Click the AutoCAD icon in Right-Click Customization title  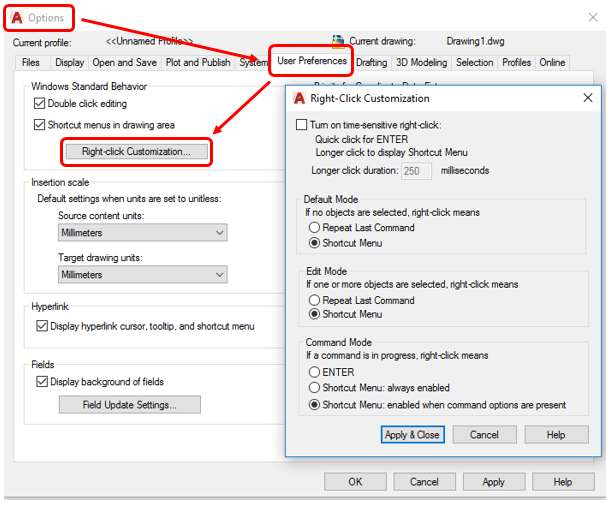(299, 98)
